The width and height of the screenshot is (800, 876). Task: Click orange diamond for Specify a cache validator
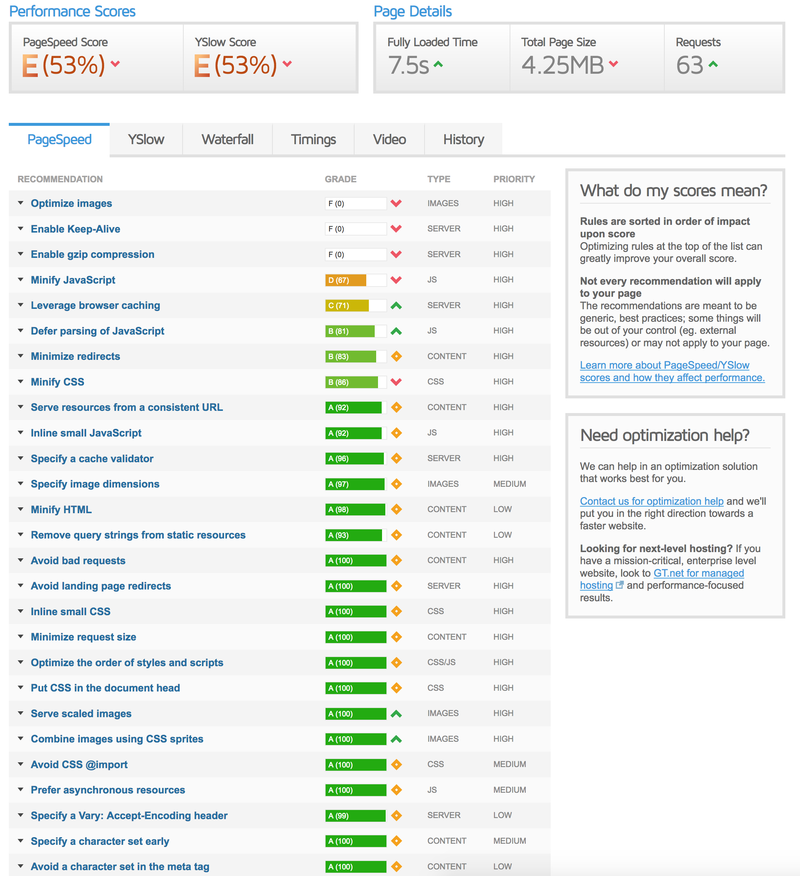coord(396,459)
